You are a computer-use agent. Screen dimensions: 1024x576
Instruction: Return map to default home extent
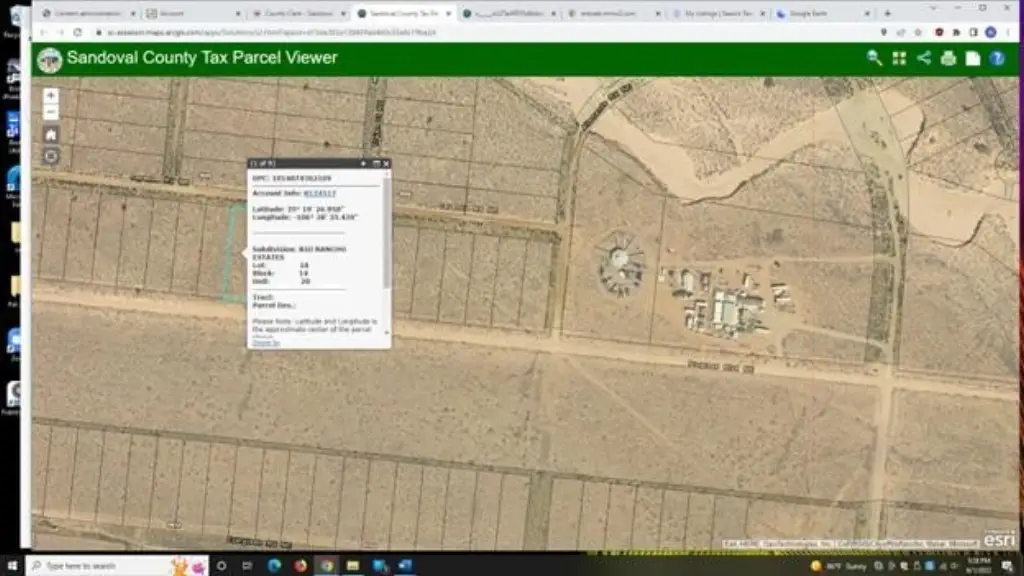(x=51, y=134)
